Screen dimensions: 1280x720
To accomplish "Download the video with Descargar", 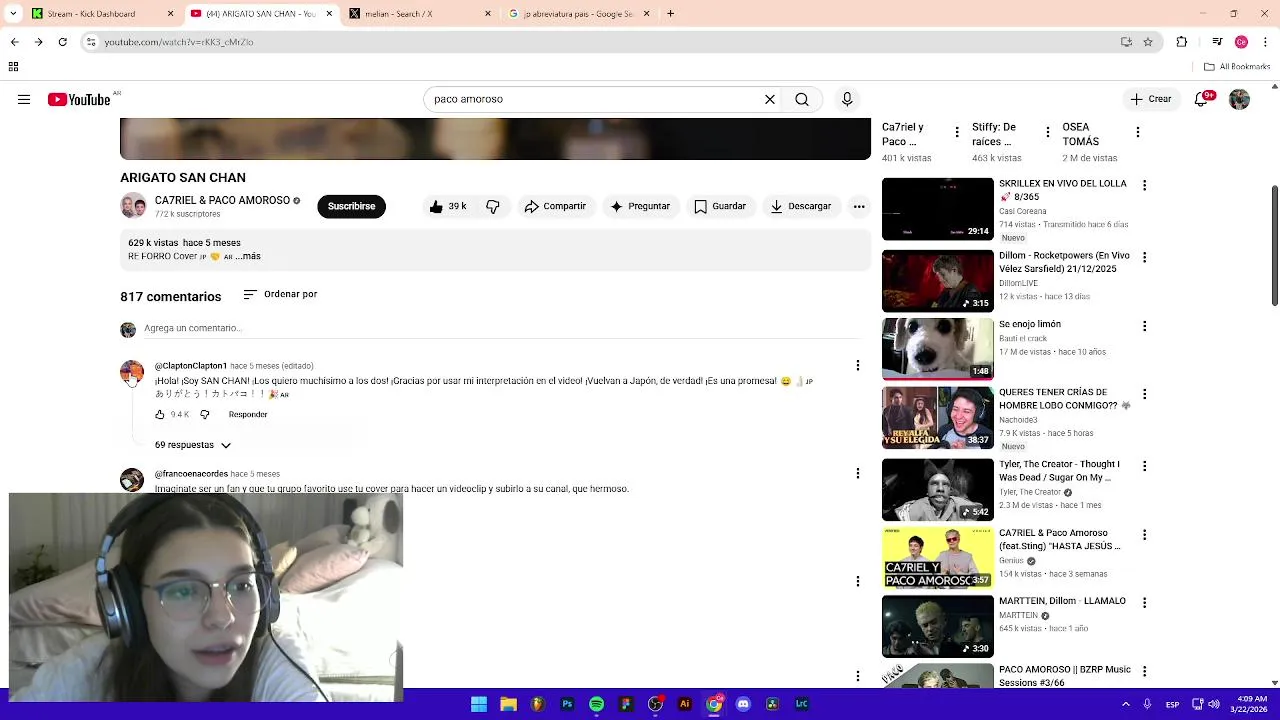I will [x=801, y=206].
